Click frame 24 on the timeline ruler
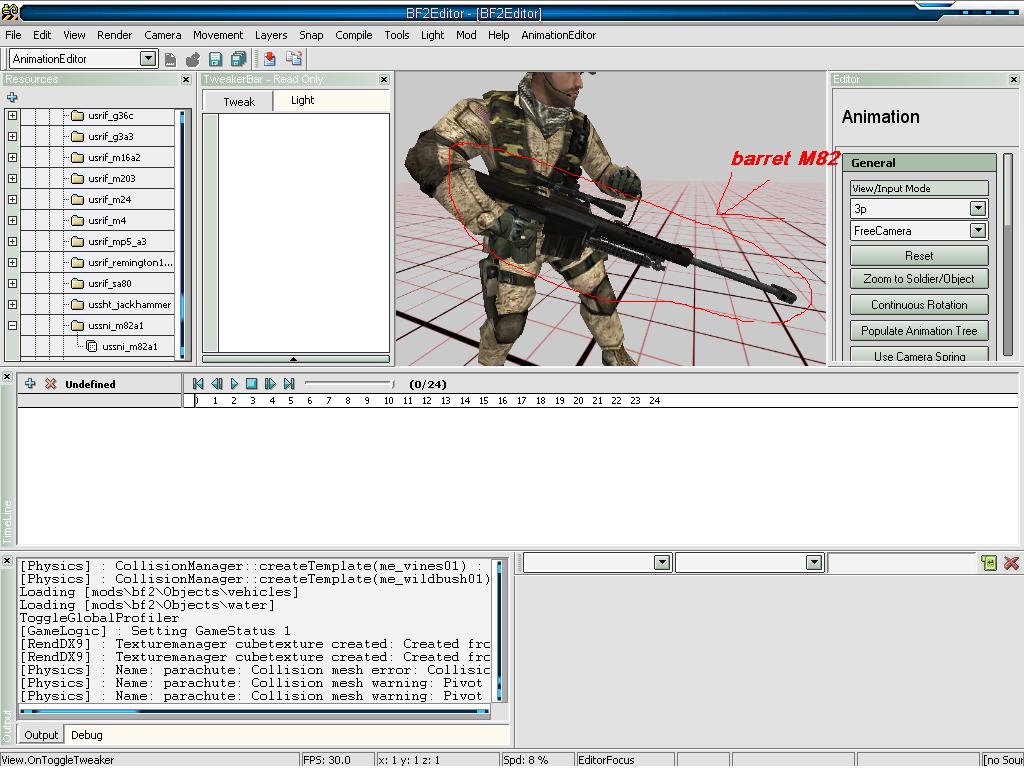 (x=654, y=401)
